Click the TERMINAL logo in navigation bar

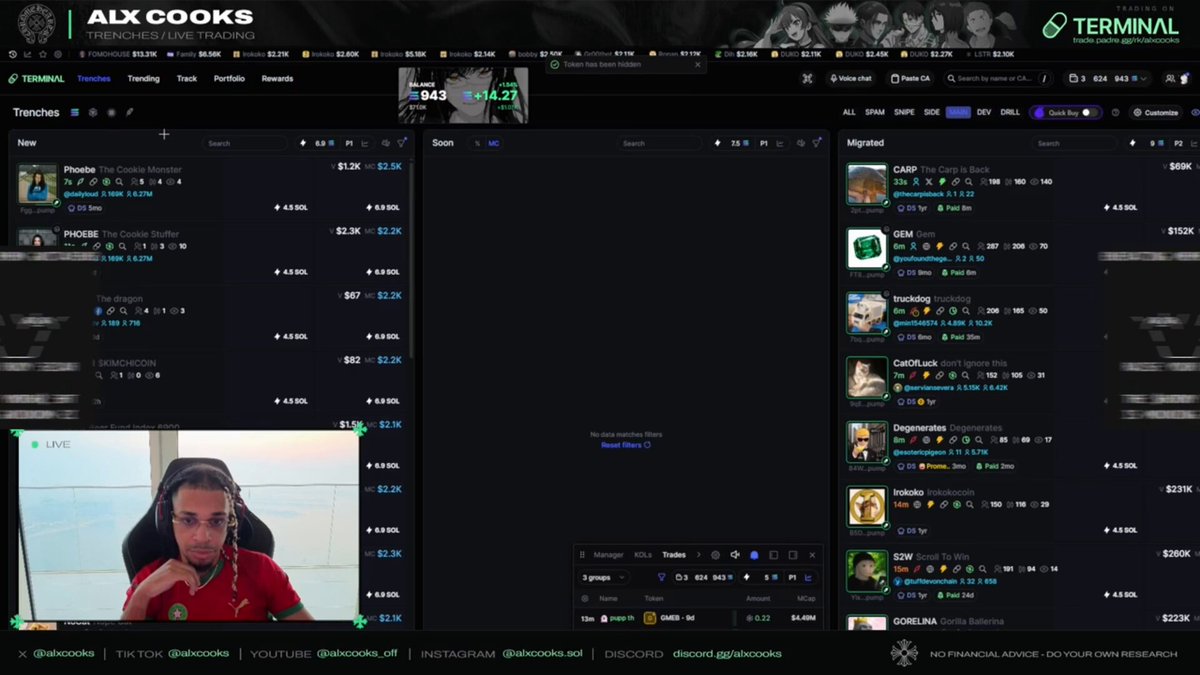37,78
